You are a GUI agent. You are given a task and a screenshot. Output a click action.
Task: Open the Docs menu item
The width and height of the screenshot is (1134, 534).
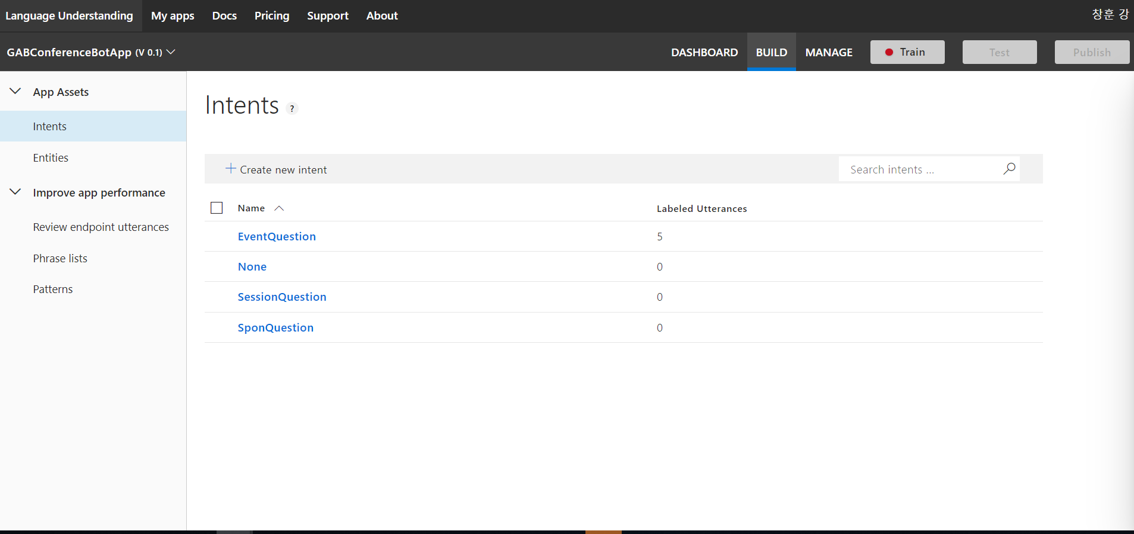click(224, 15)
